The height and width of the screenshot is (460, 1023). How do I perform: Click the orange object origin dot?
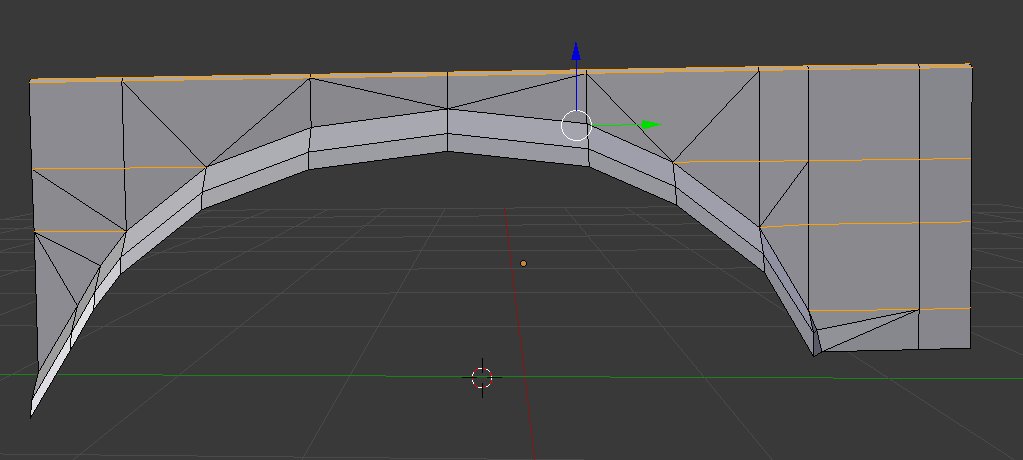523,264
